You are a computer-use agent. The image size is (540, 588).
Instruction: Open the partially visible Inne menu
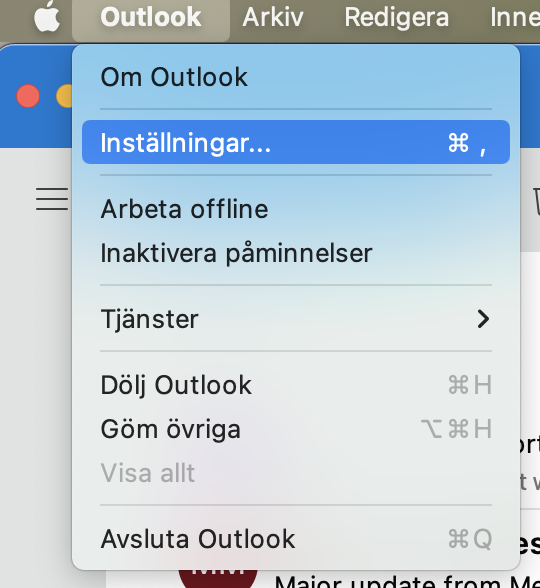click(515, 17)
